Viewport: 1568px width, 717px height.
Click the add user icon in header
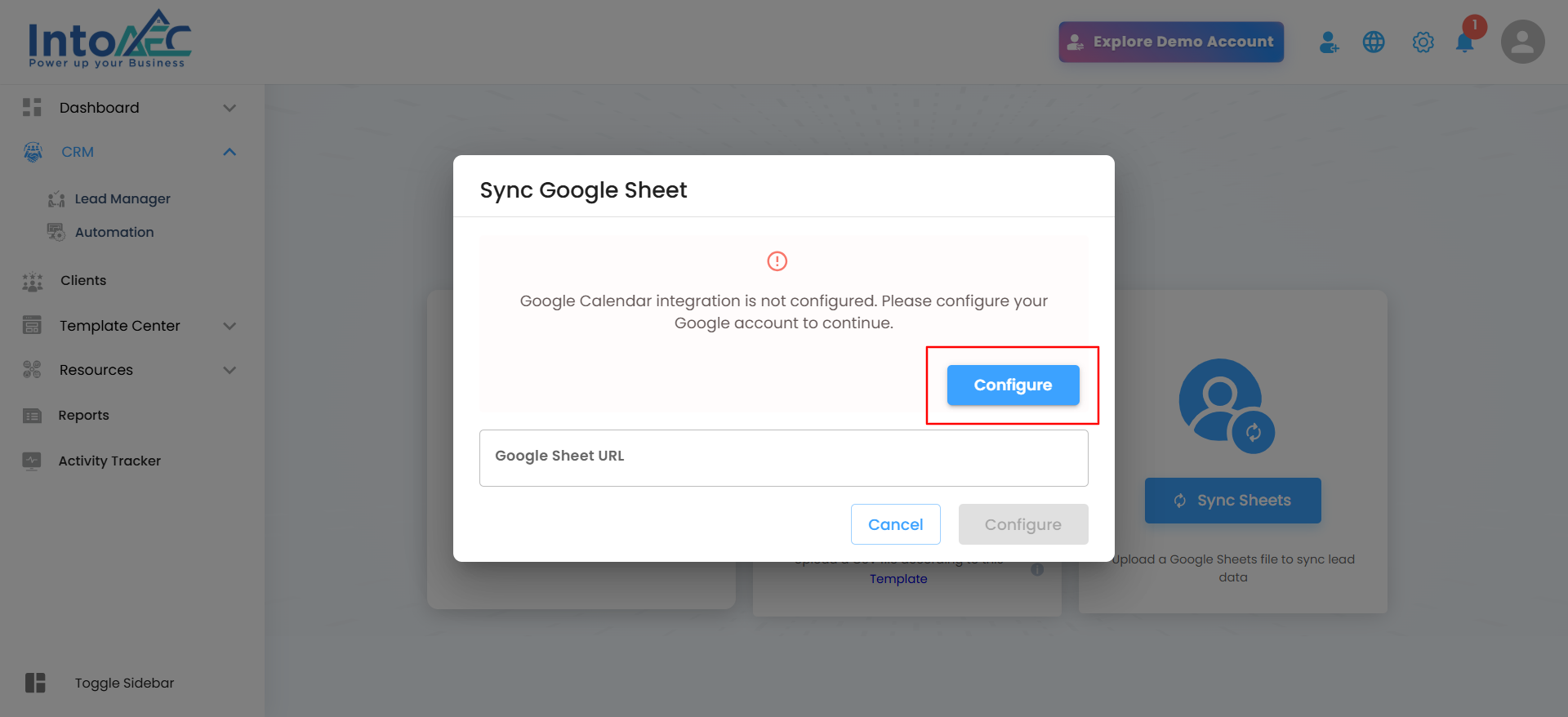point(1329,42)
